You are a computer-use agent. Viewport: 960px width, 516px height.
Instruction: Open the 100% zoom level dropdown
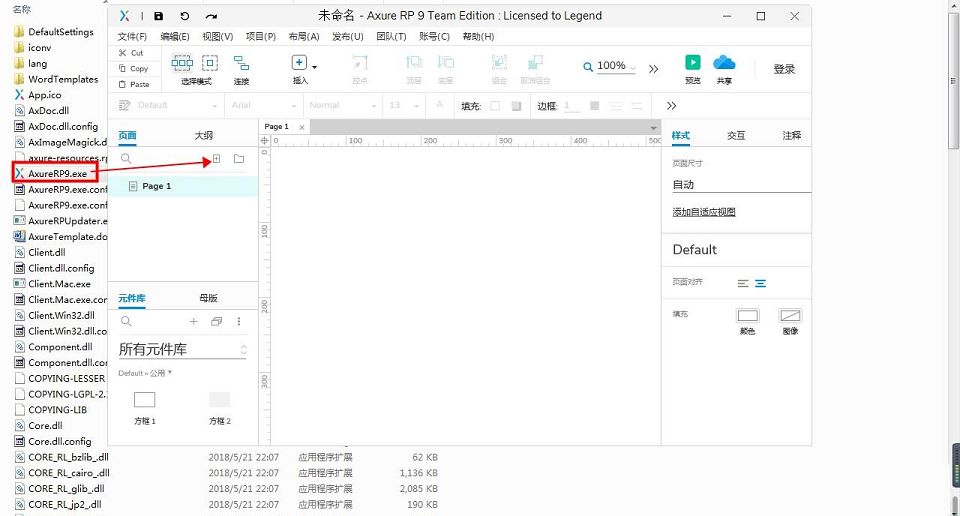tap(611, 67)
